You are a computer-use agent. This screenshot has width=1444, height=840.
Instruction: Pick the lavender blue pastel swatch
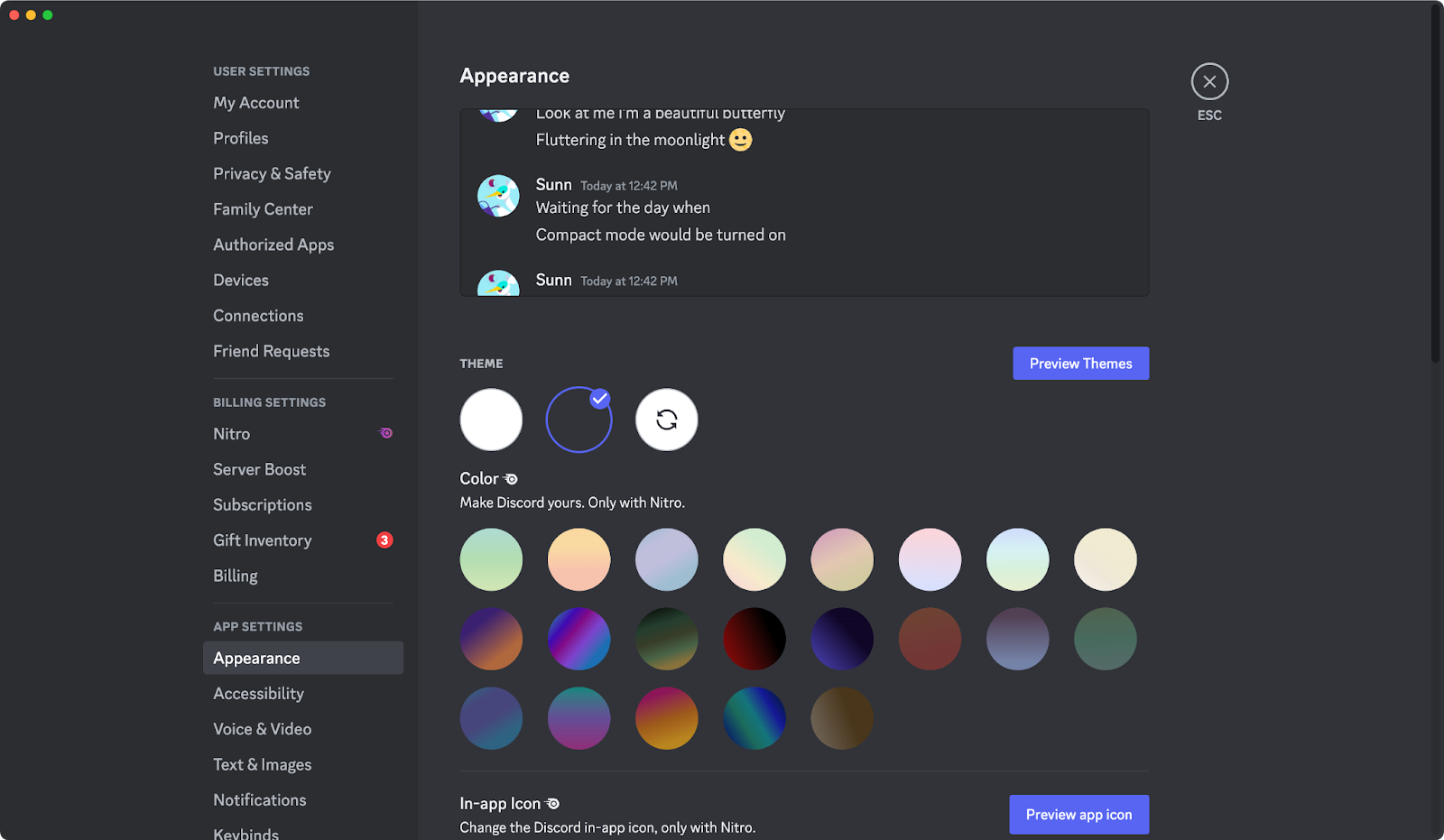(666, 559)
